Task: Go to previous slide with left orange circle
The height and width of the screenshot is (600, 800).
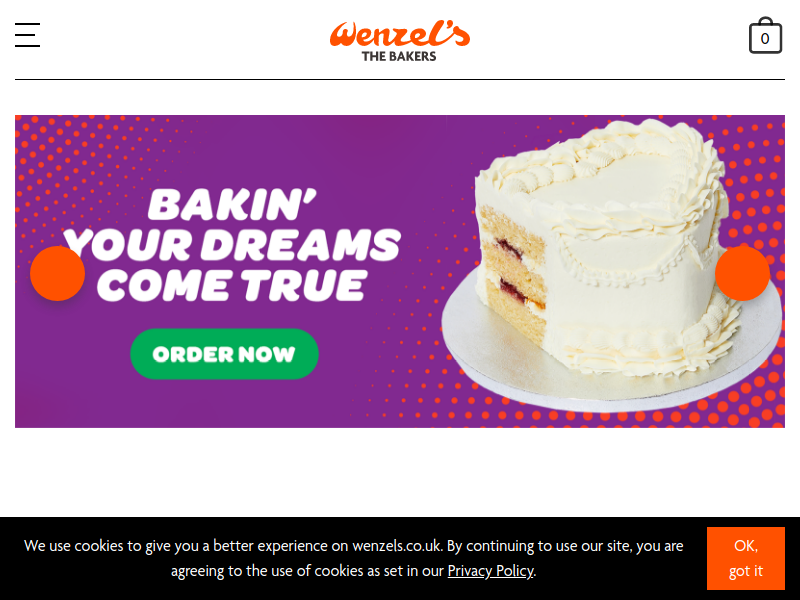Action: click(x=58, y=273)
